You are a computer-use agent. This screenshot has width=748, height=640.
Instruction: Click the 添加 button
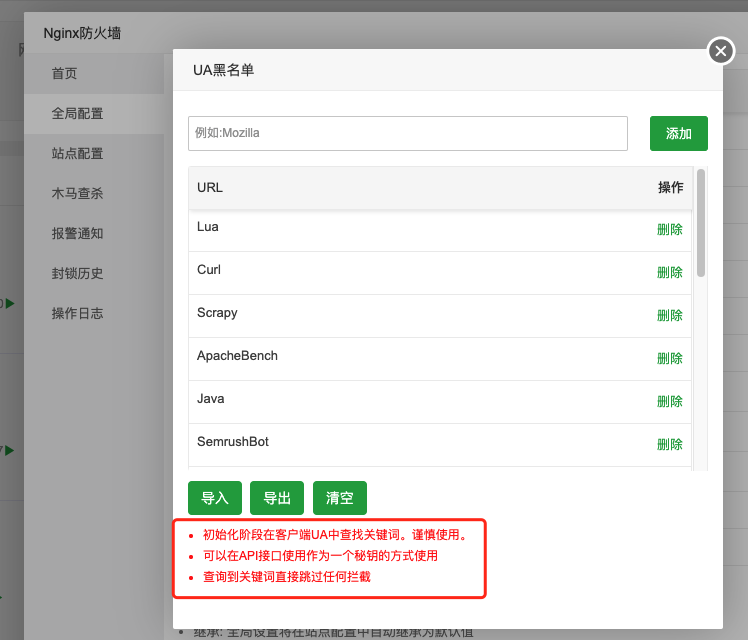[678, 134]
